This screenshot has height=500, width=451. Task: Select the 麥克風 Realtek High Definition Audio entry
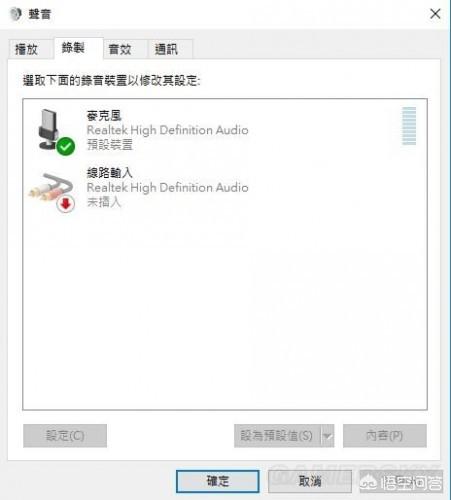225,130
